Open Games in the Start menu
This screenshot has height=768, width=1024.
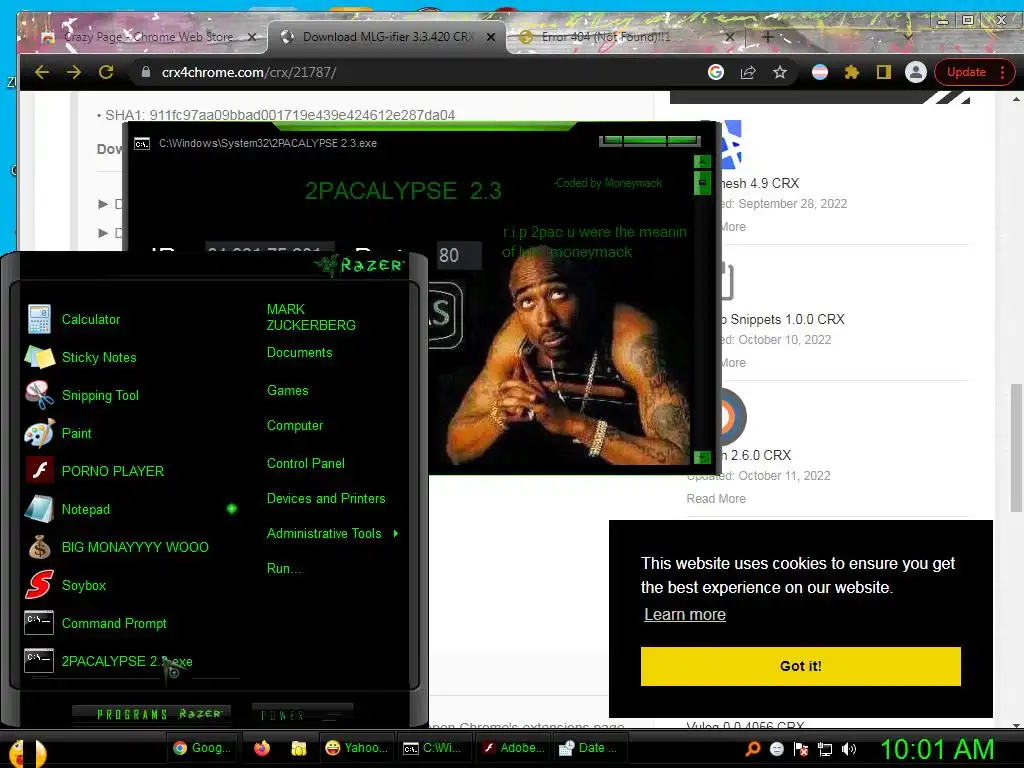287,391
